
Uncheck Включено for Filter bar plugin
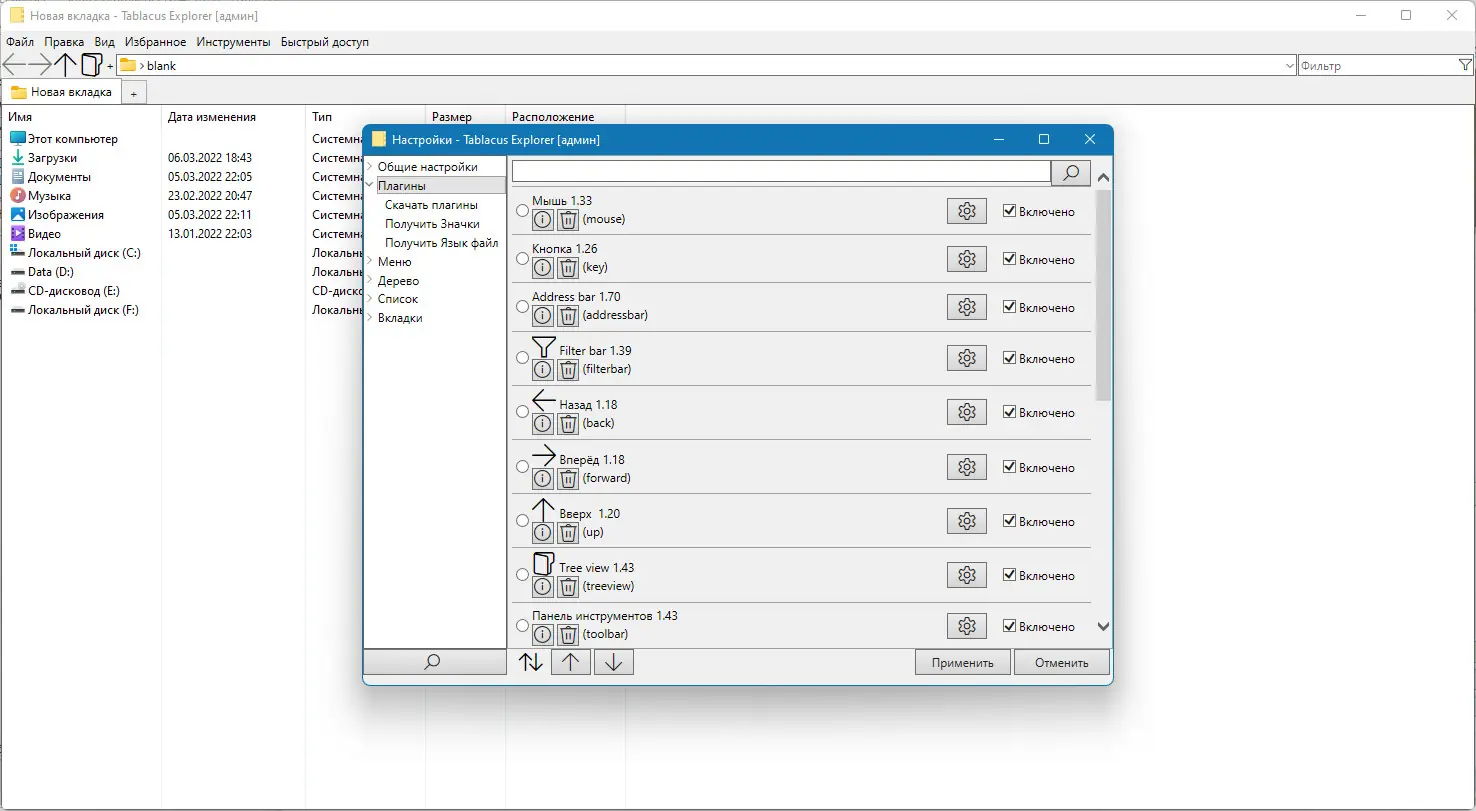pos(1009,358)
